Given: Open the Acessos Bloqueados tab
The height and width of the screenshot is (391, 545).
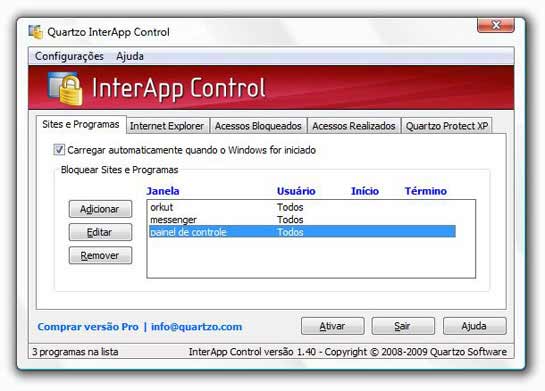Looking at the screenshot, I should (x=258, y=126).
